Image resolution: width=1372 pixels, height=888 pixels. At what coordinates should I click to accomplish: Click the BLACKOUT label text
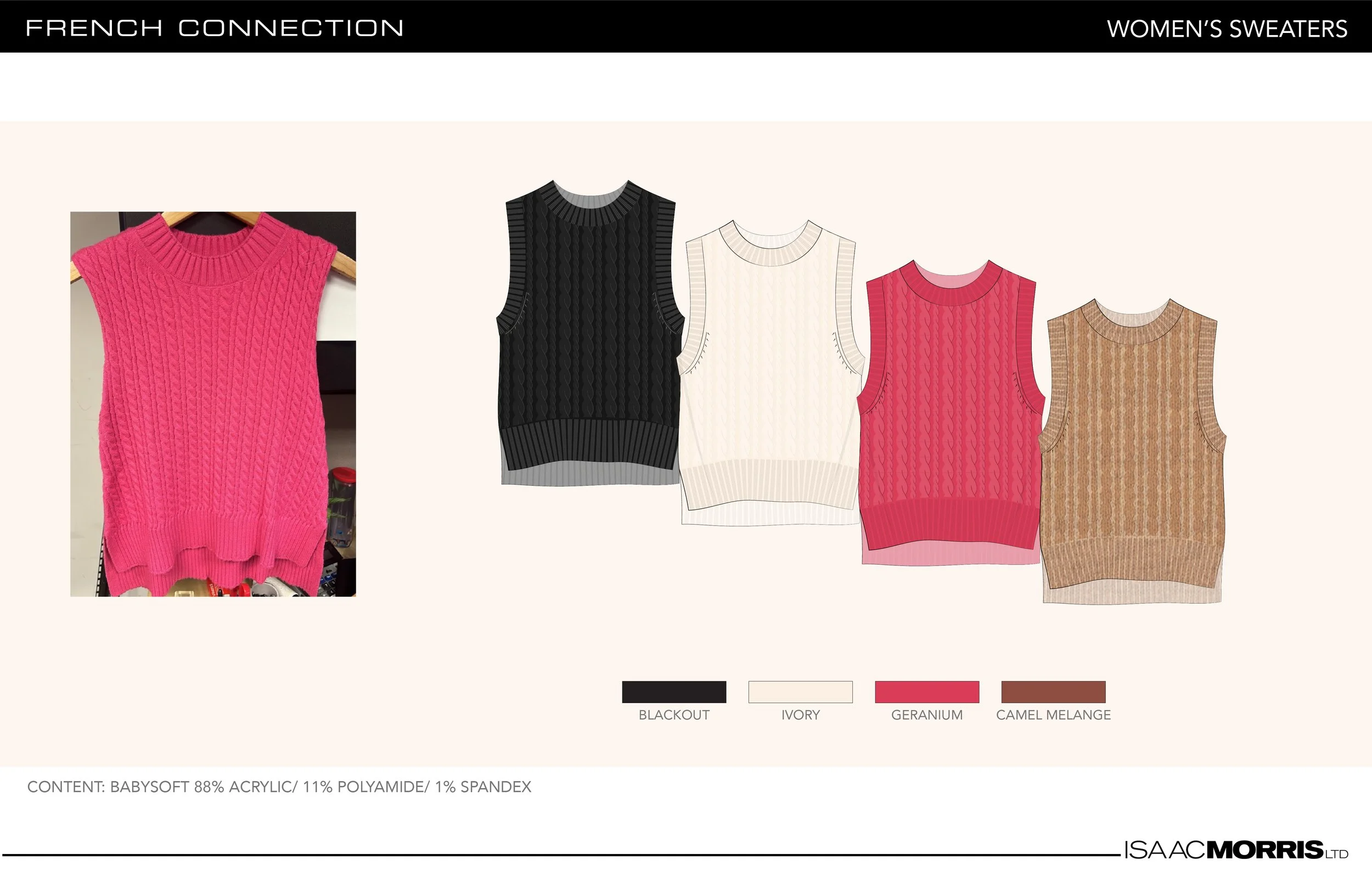click(674, 715)
